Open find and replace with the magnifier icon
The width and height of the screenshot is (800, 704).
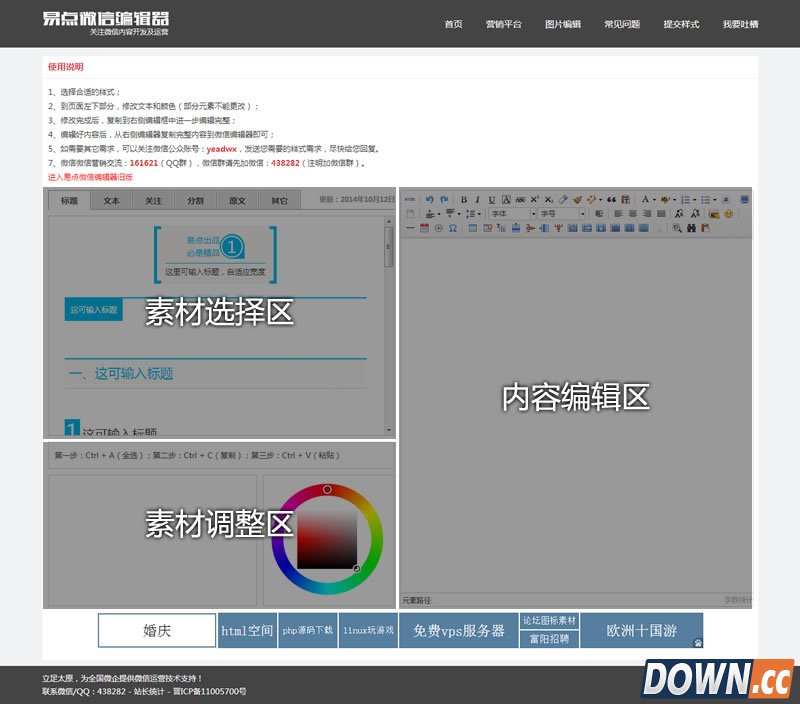tap(676, 228)
